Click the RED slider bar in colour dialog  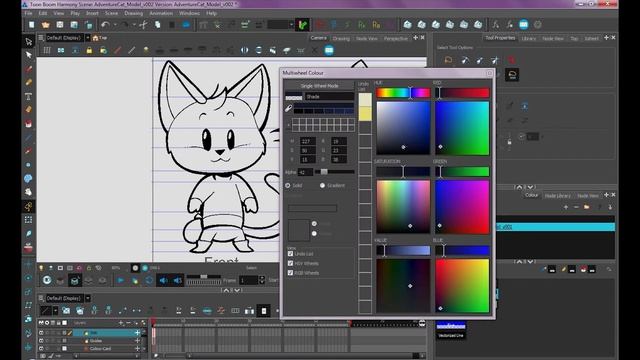coord(462,93)
